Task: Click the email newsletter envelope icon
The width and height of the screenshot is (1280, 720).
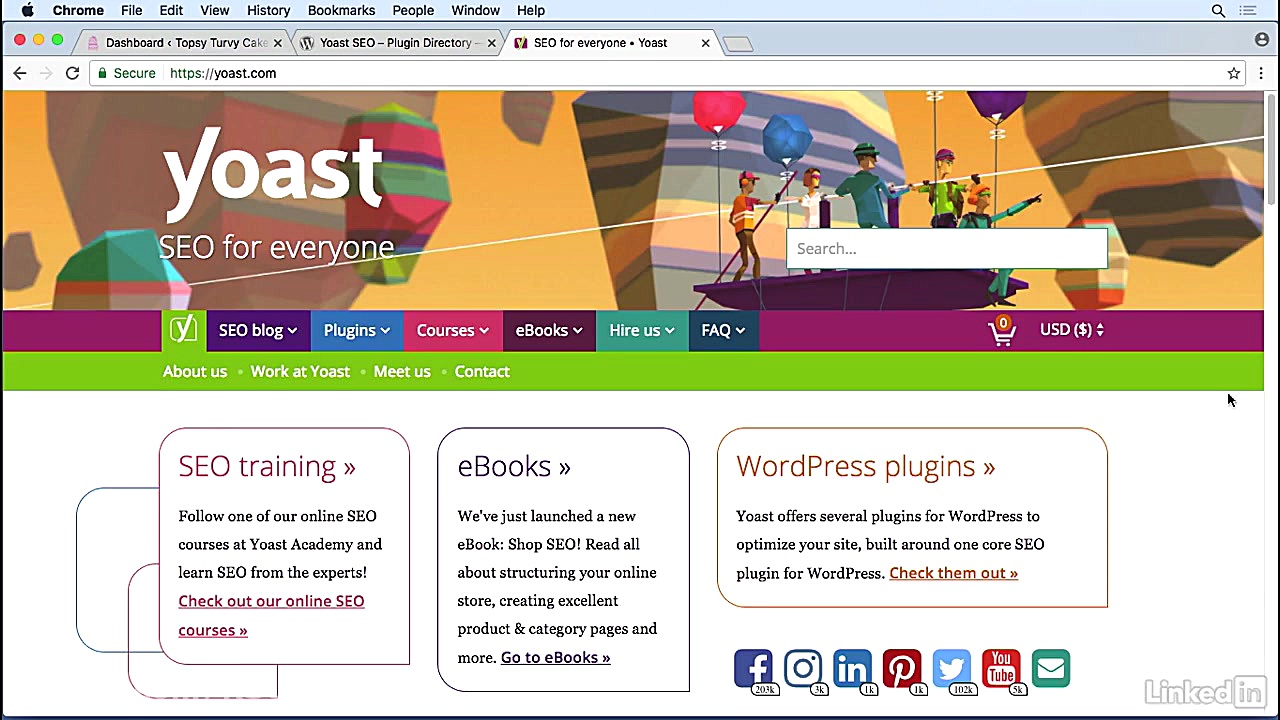Action: coord(1051,669)
